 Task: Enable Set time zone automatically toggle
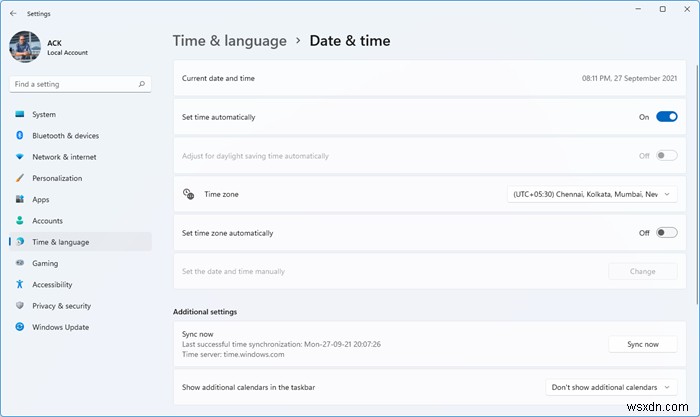[x=666, y=233]
